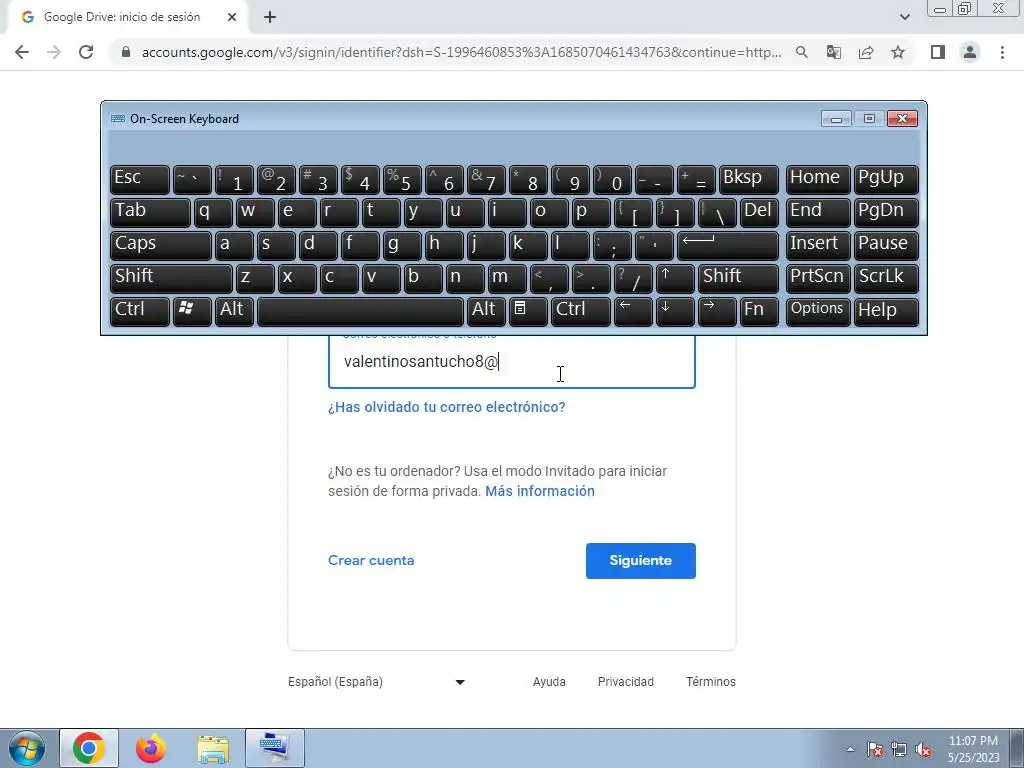Screen dimensions: 1024x768
Task: Tap the period key on On-Screen Keyboard
Action: point(591,278)
